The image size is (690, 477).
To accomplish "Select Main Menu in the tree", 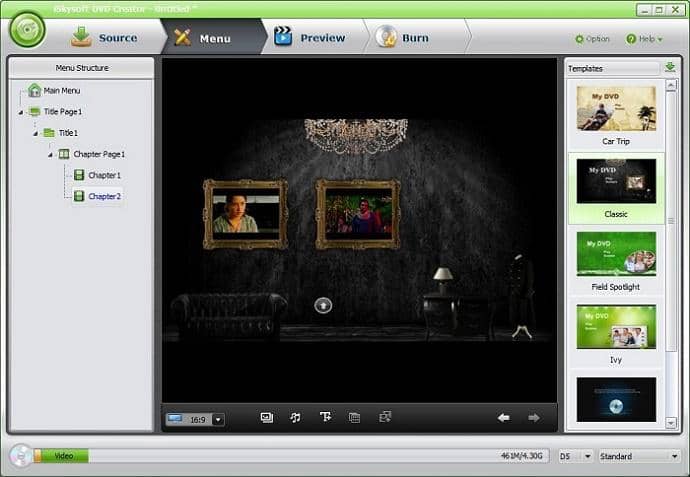I will (x=62, y=91).
